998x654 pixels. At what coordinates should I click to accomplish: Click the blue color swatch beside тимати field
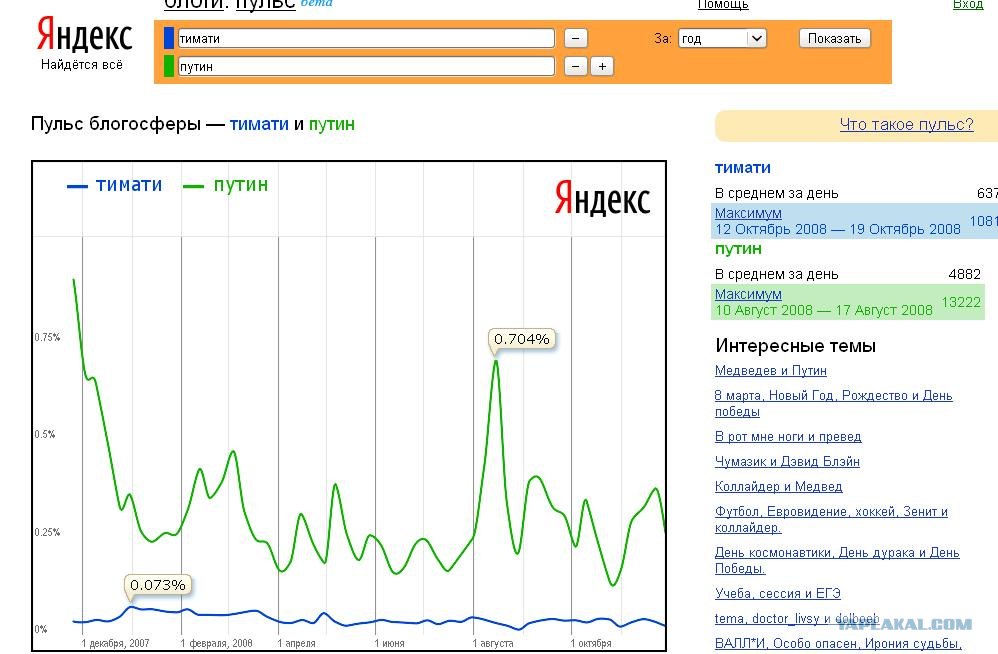pos(169,38)
